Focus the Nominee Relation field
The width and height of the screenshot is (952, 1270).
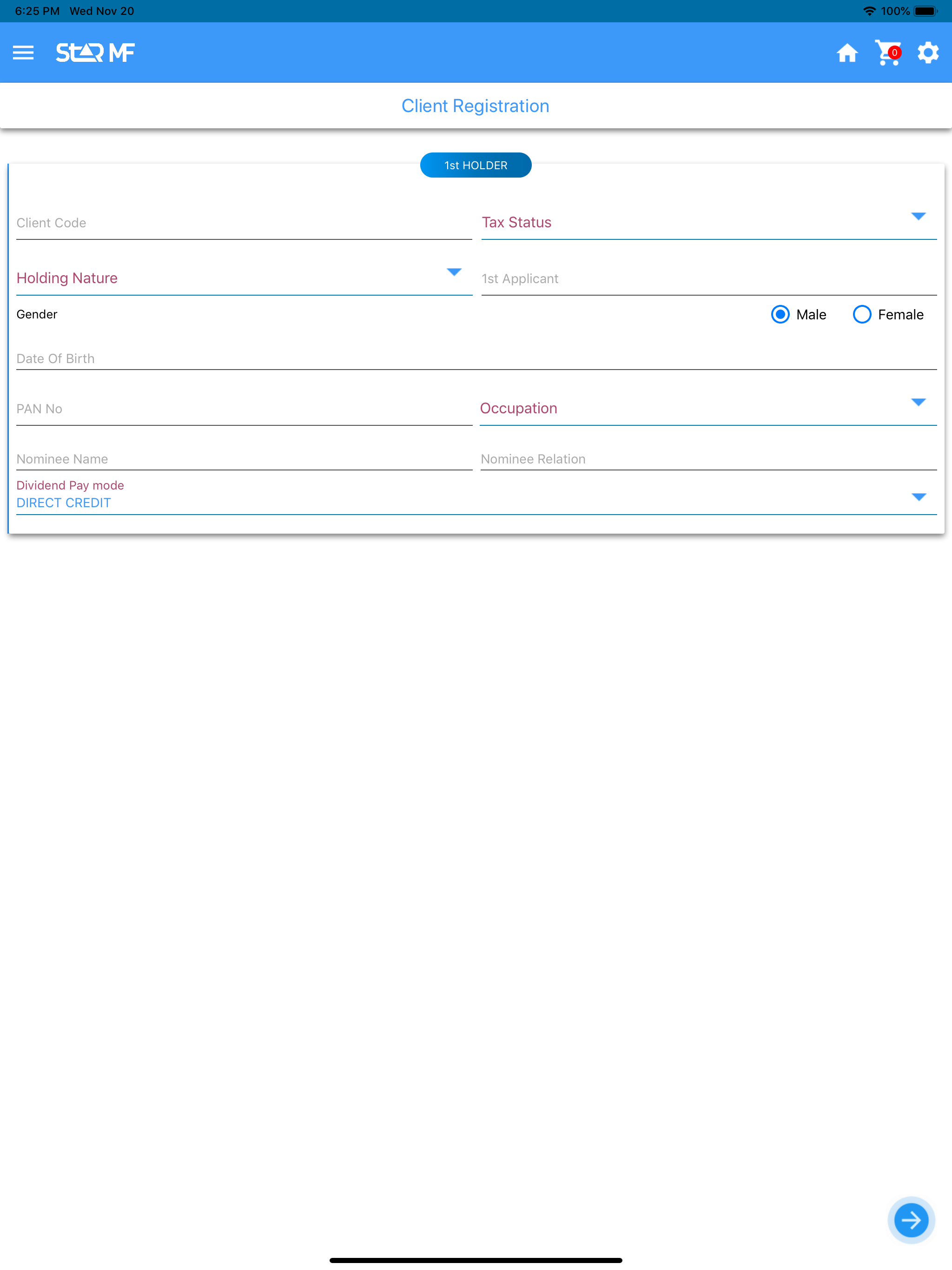708,459
